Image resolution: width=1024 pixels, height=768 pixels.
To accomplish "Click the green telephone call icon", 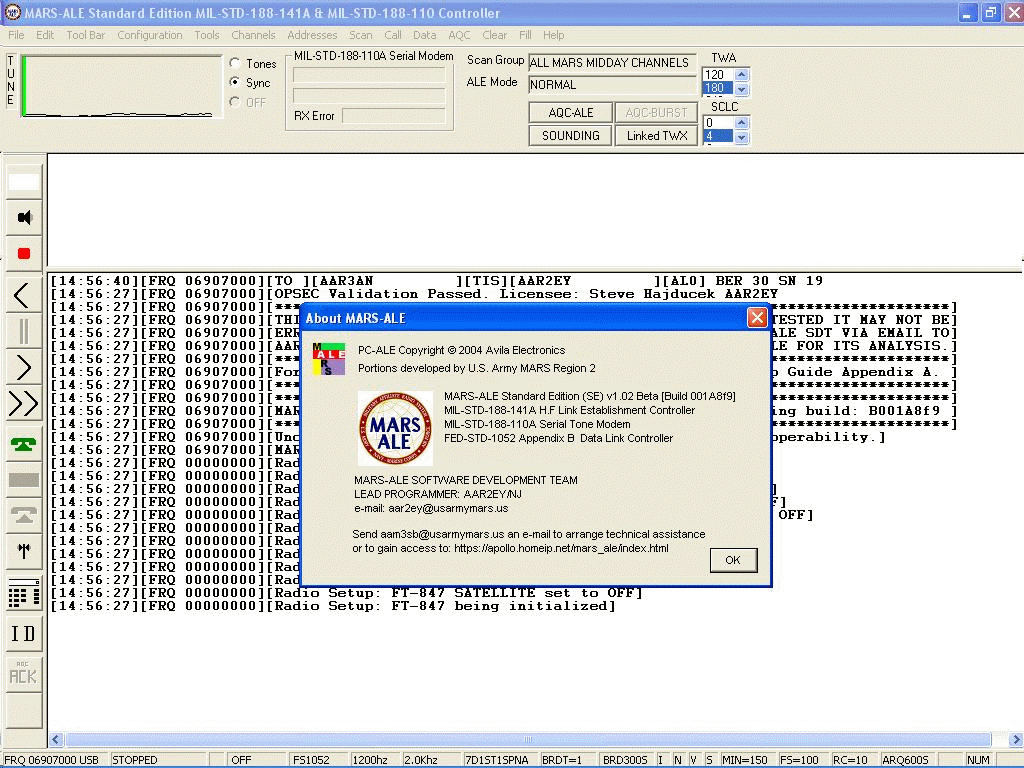I will click(24, 445).
